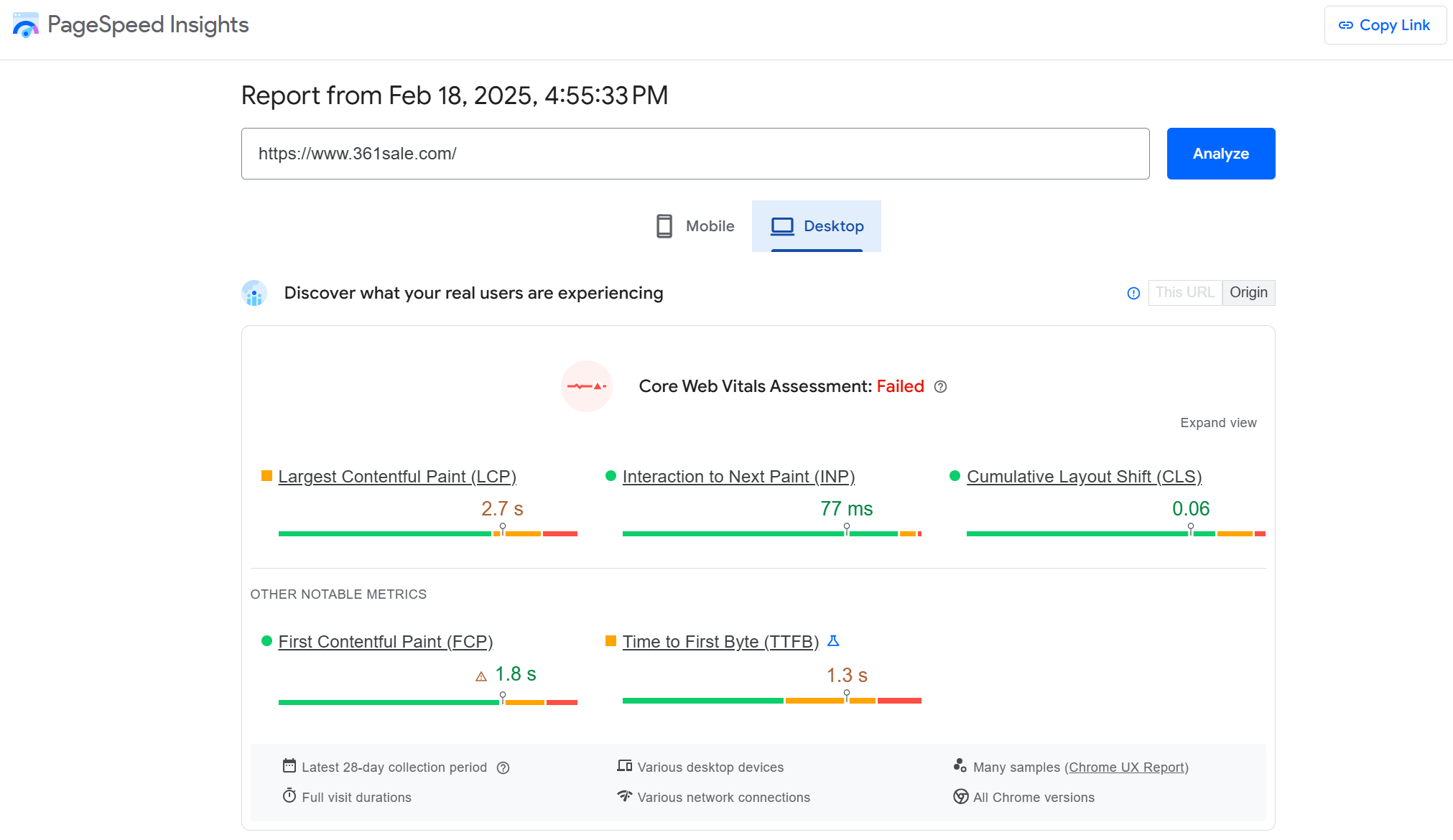Switch data scope to This URL
1453x840 pixels.
(x=1184, y=293)
